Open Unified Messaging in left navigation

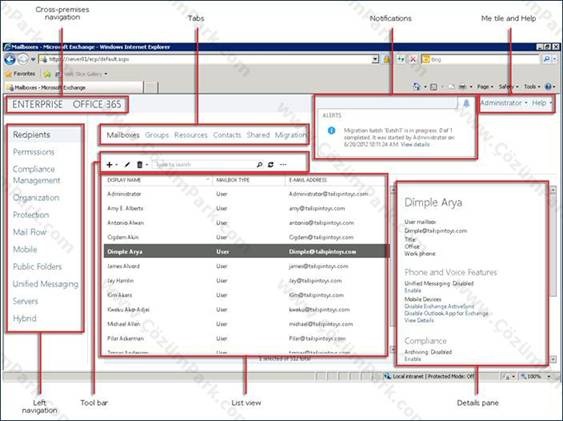point(46,284)
